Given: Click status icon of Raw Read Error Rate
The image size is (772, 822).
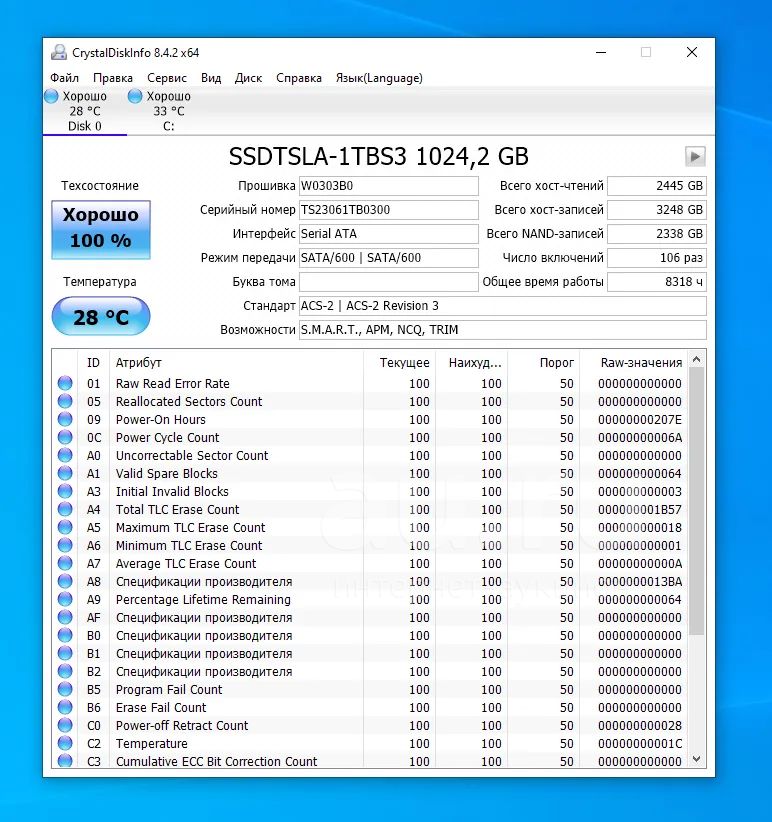Looking at the screenshot, I should (x=65, y=383).
